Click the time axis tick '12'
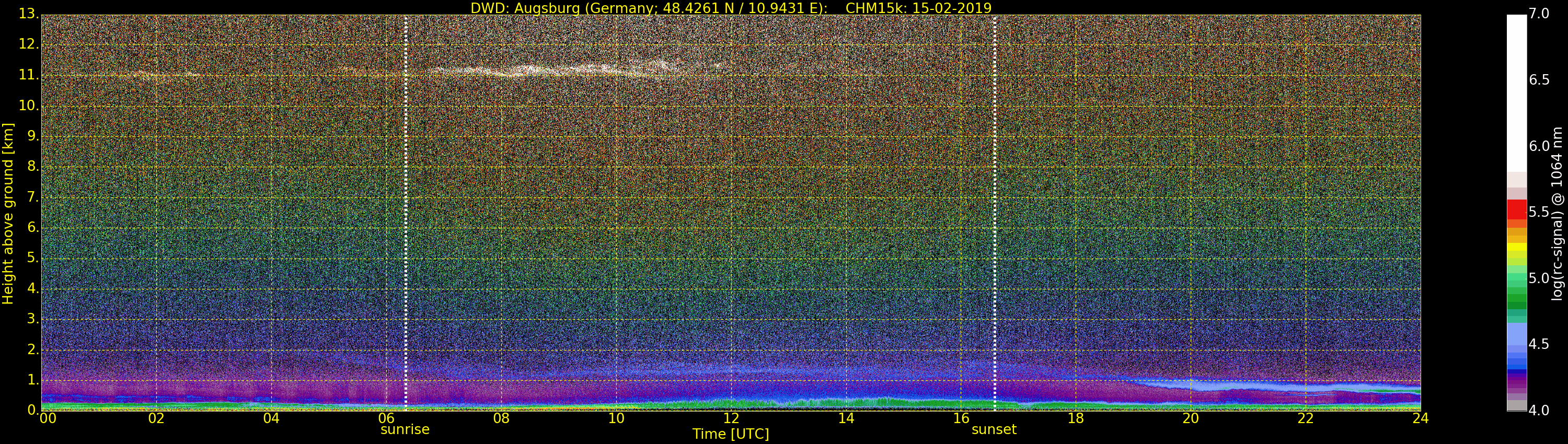Viewport: 1568px width, 444px height. [731, 418]
